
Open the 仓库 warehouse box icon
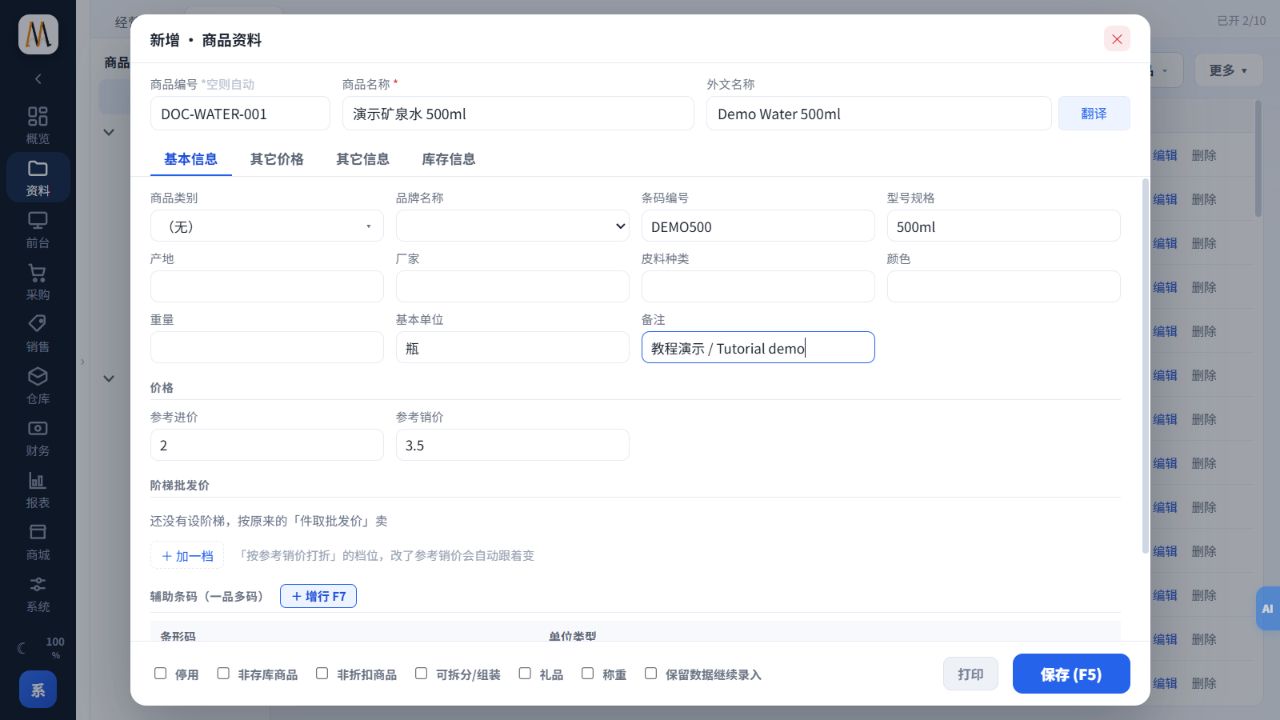(37, 385)
